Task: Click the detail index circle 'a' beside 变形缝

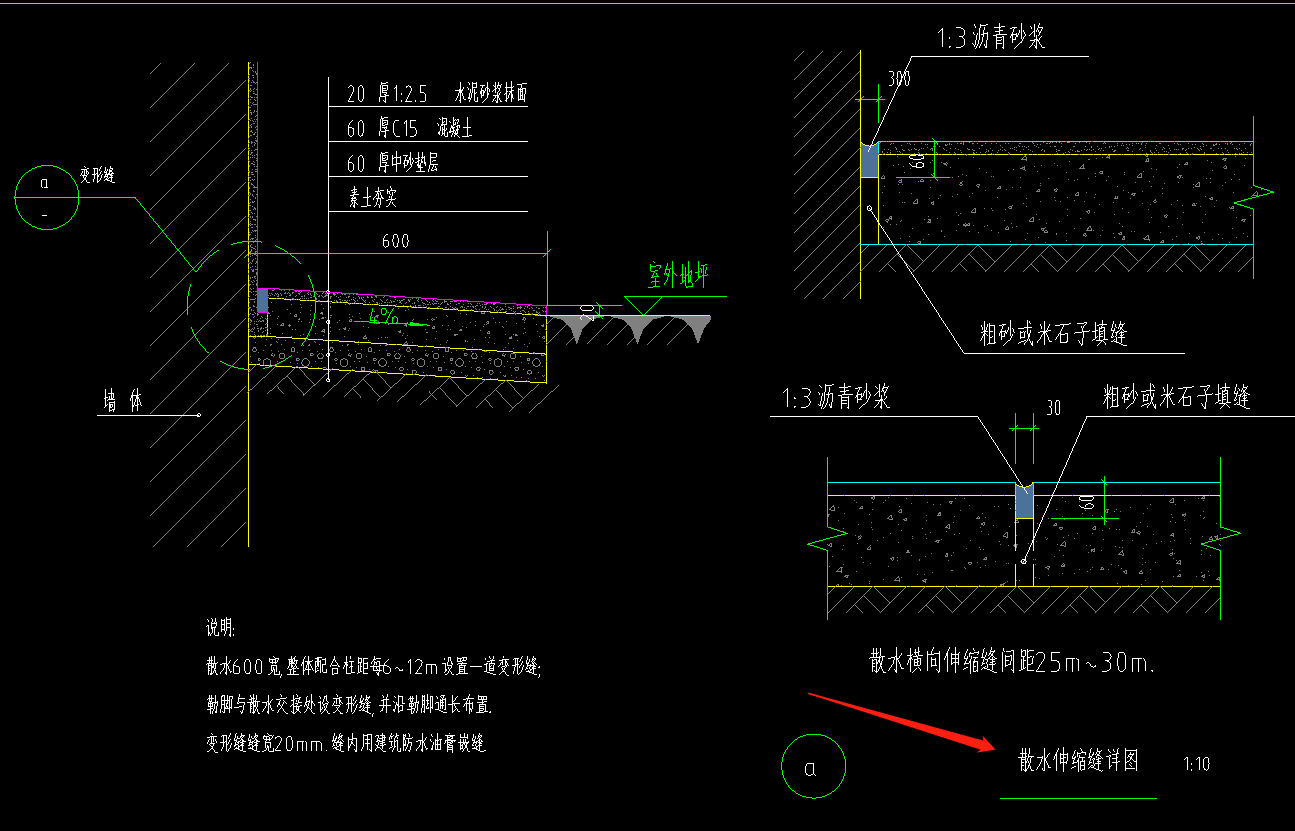Action: (x=47, y=197)
